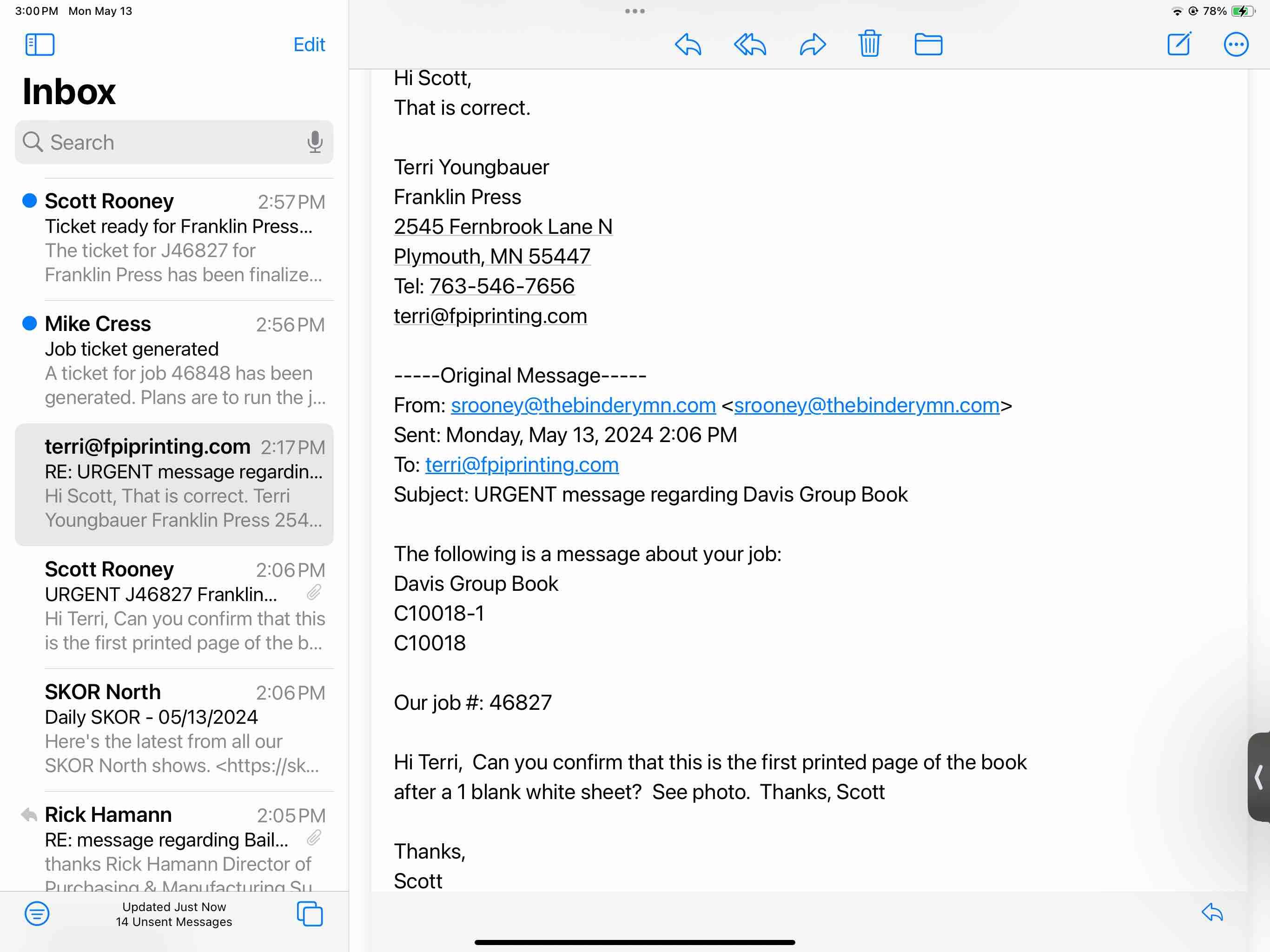Screen dimensions: 1270x952
Task: Forward this email with forward arrow
Action: [813, 44]
